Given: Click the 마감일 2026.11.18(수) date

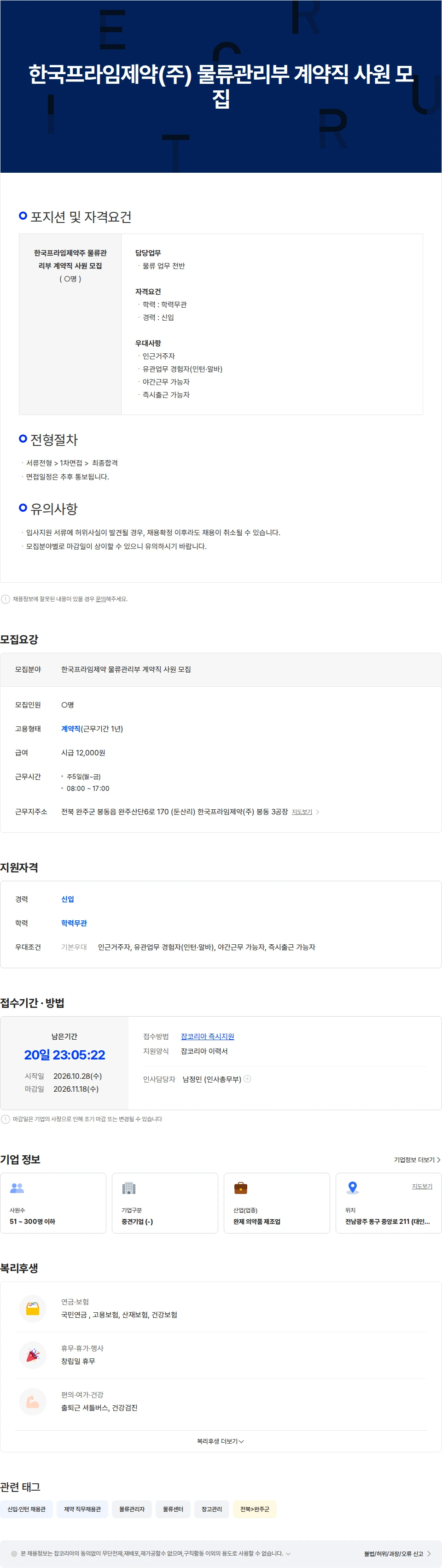Looking at the screenshot, I should (x=76, y=1088).
